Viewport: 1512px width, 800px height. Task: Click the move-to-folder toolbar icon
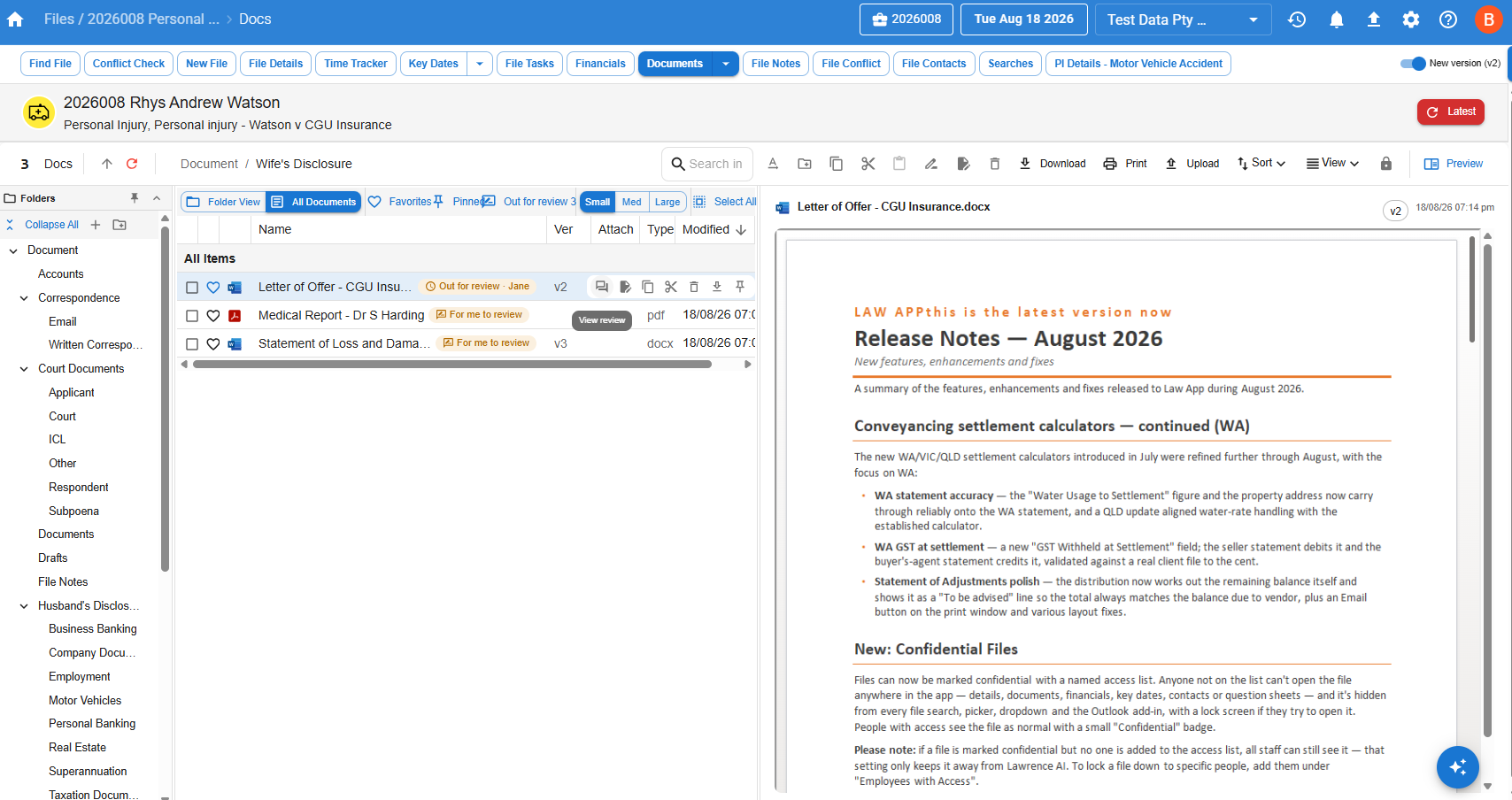(x=805, y=164)
